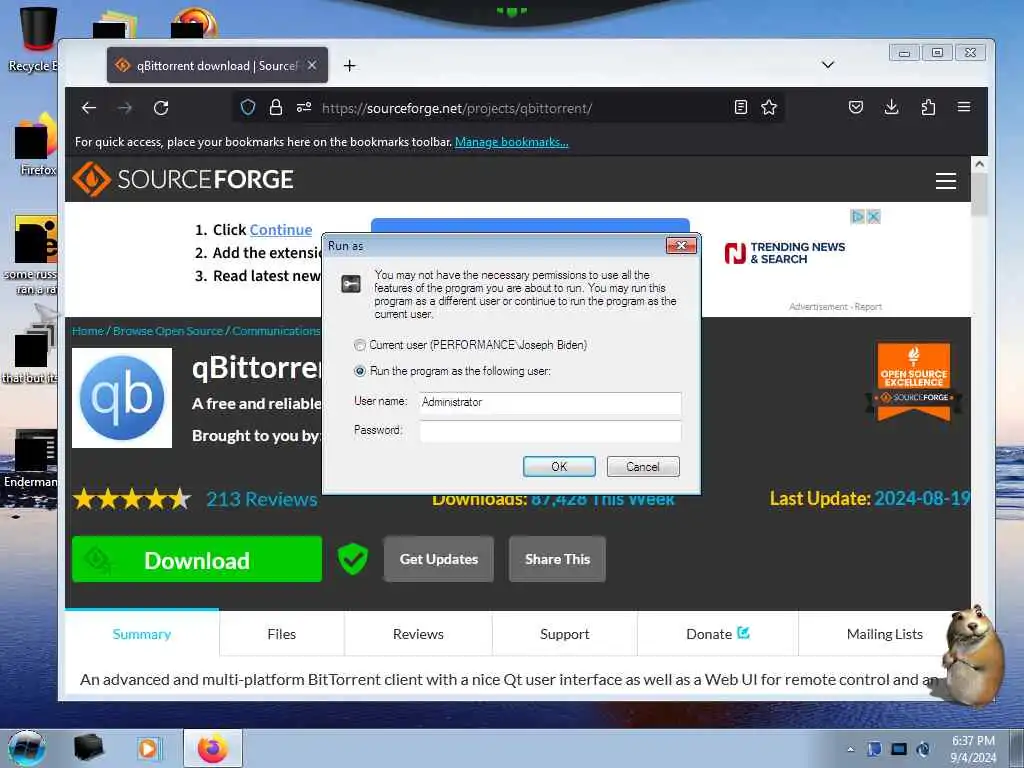This screenshot has width=1024, height=768.
Task: Click the Trending News & Search ad
Action: [x=784, y=253]
